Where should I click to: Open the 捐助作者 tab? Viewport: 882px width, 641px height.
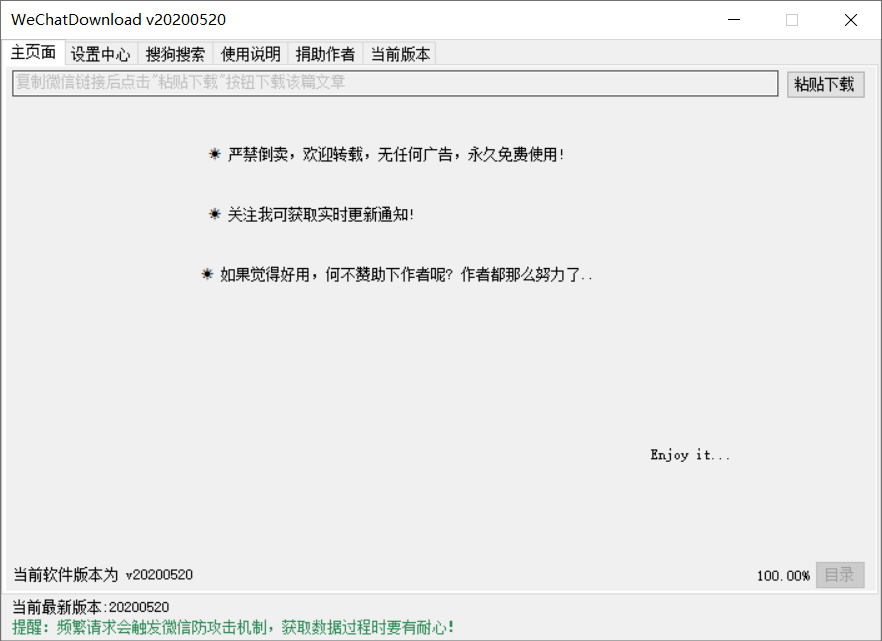click(325, 54)
